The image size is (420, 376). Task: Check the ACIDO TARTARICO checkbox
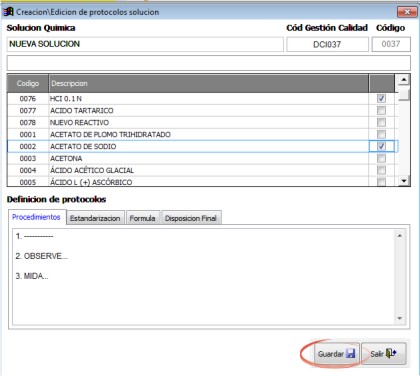pyautogui.click(x=381, y=110)
